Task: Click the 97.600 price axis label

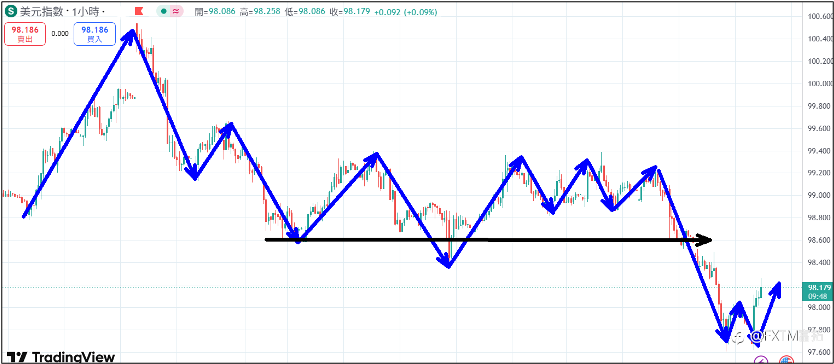Action: tap(819, 352)
